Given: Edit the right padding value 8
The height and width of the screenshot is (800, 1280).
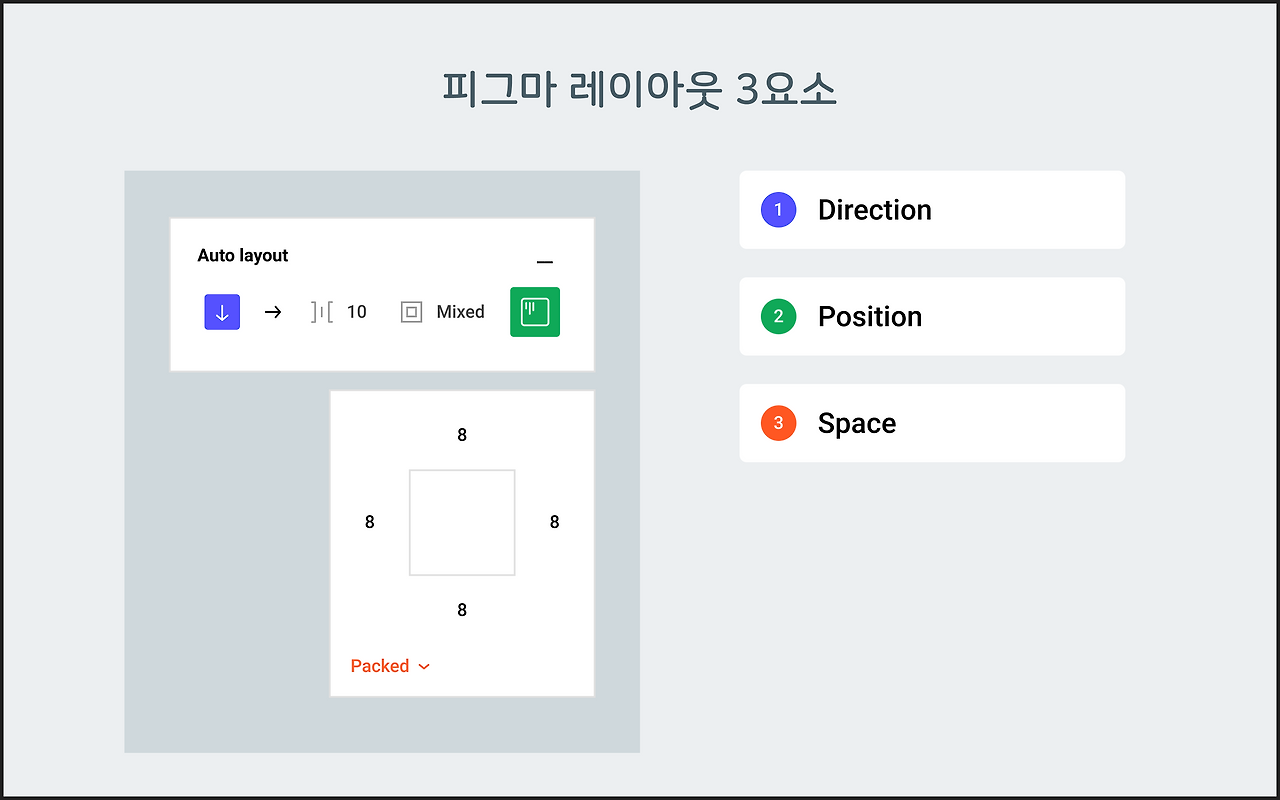Looking at the screenshot, I should [555, 522].
